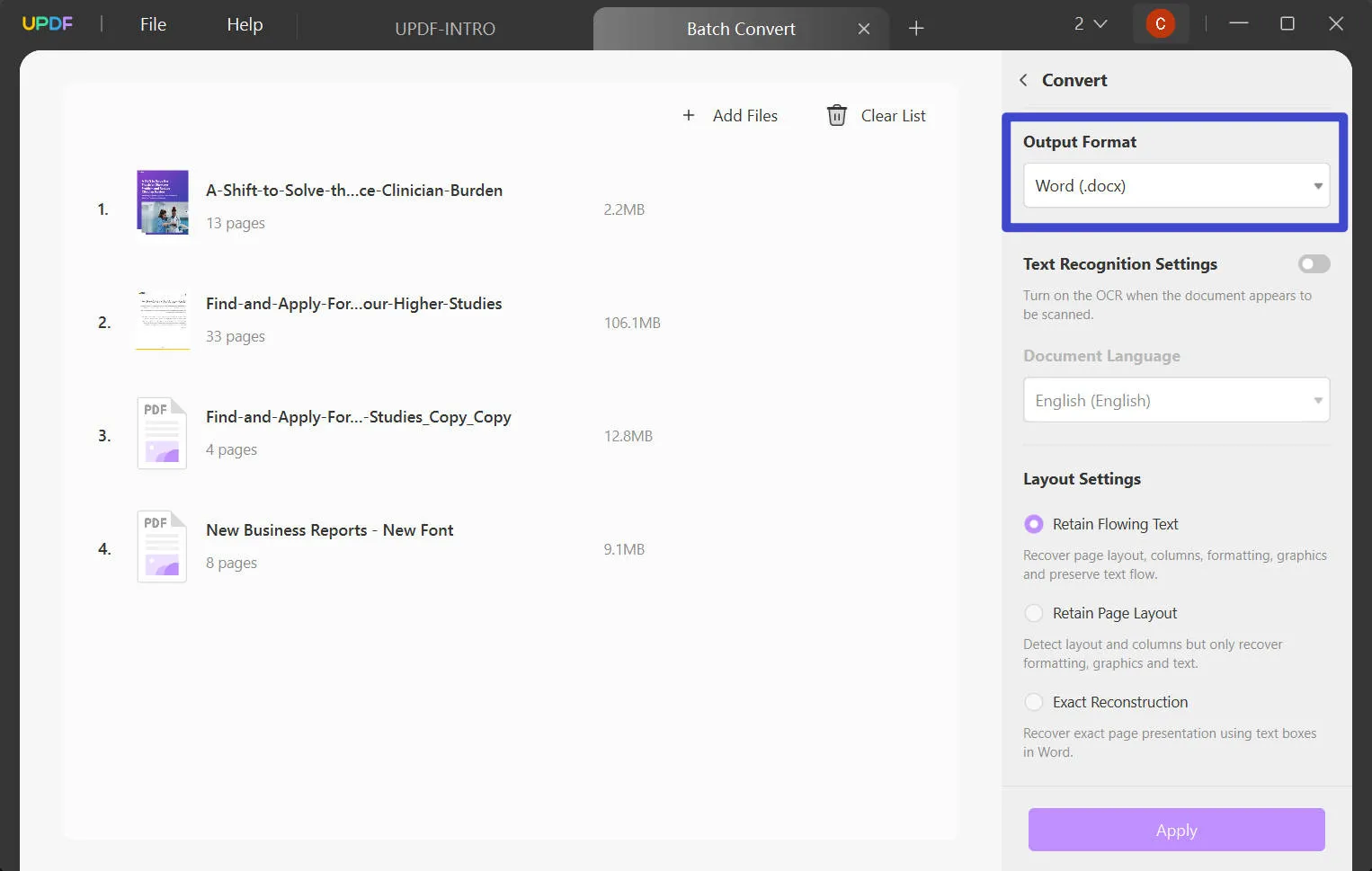Screen dimensions: 1372x871
Task: Switch to the UPDF-INTRO tab
Action: coord(445,29)
